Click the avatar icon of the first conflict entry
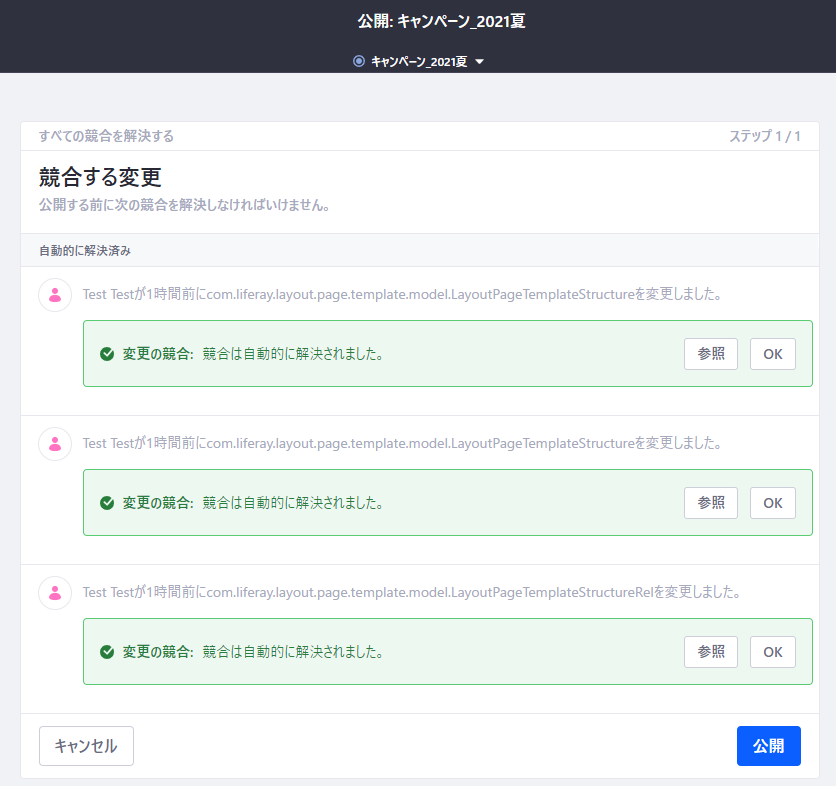The height and width of the screenshot is (786, 836). [55, 295]
